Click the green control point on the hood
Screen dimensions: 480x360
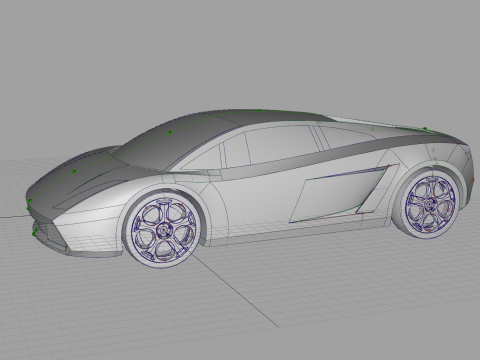(75, 171)
